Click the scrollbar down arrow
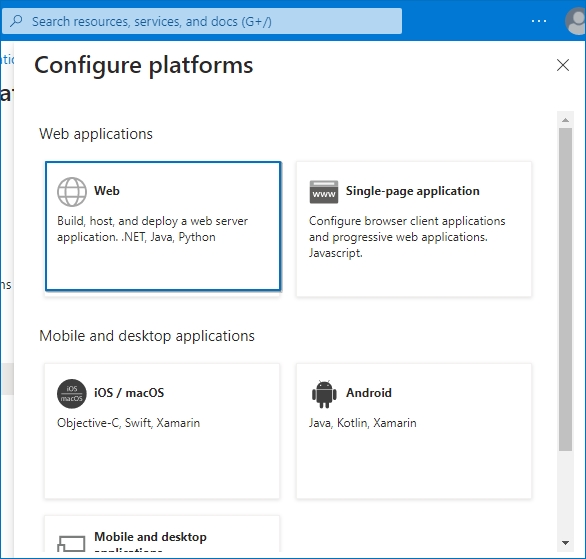The image size is (586, 559). 565,543
